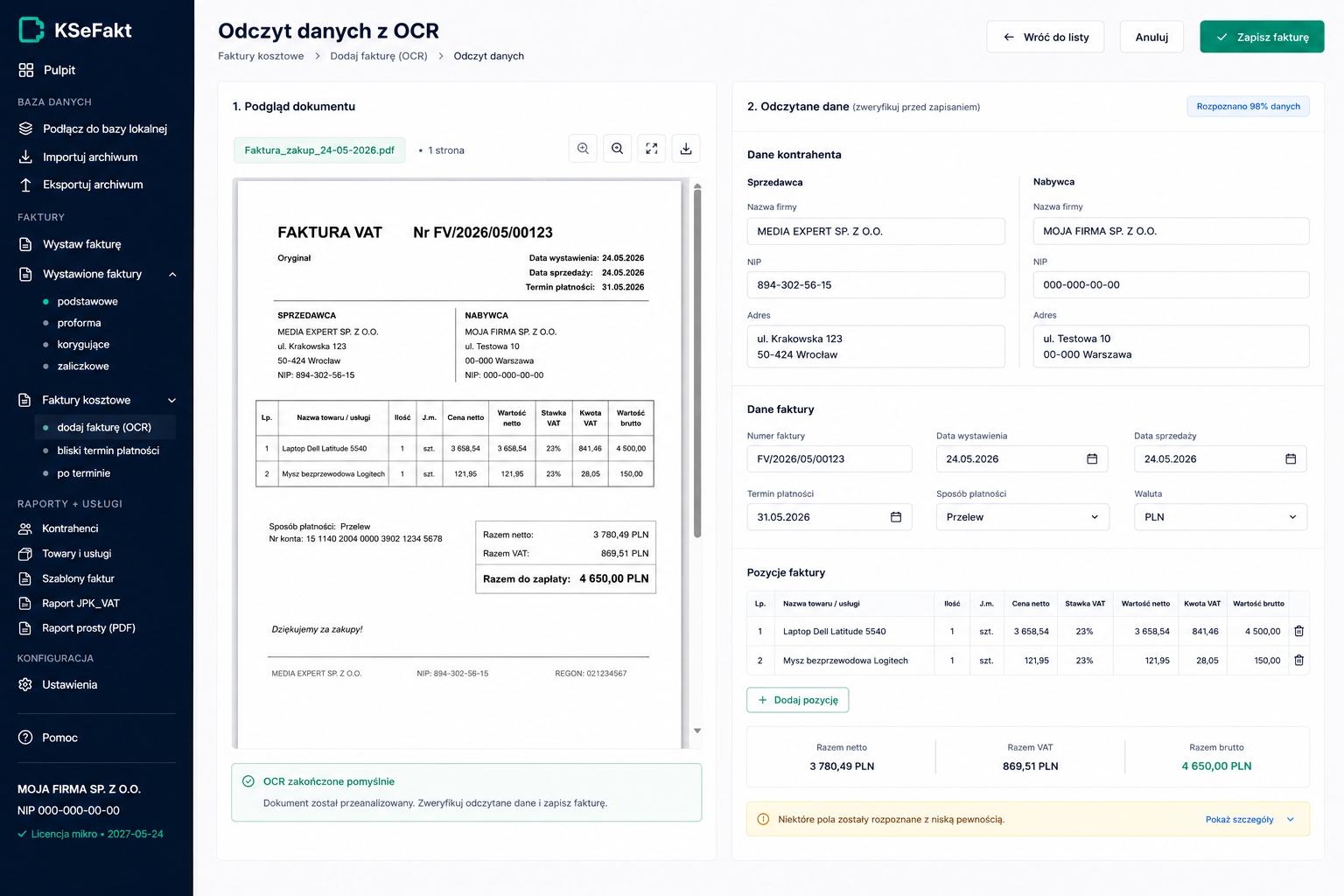Click the Raport prosty (PDF) icon
Viewport: 1344px width, 896px height.
(x=25, y=628)
